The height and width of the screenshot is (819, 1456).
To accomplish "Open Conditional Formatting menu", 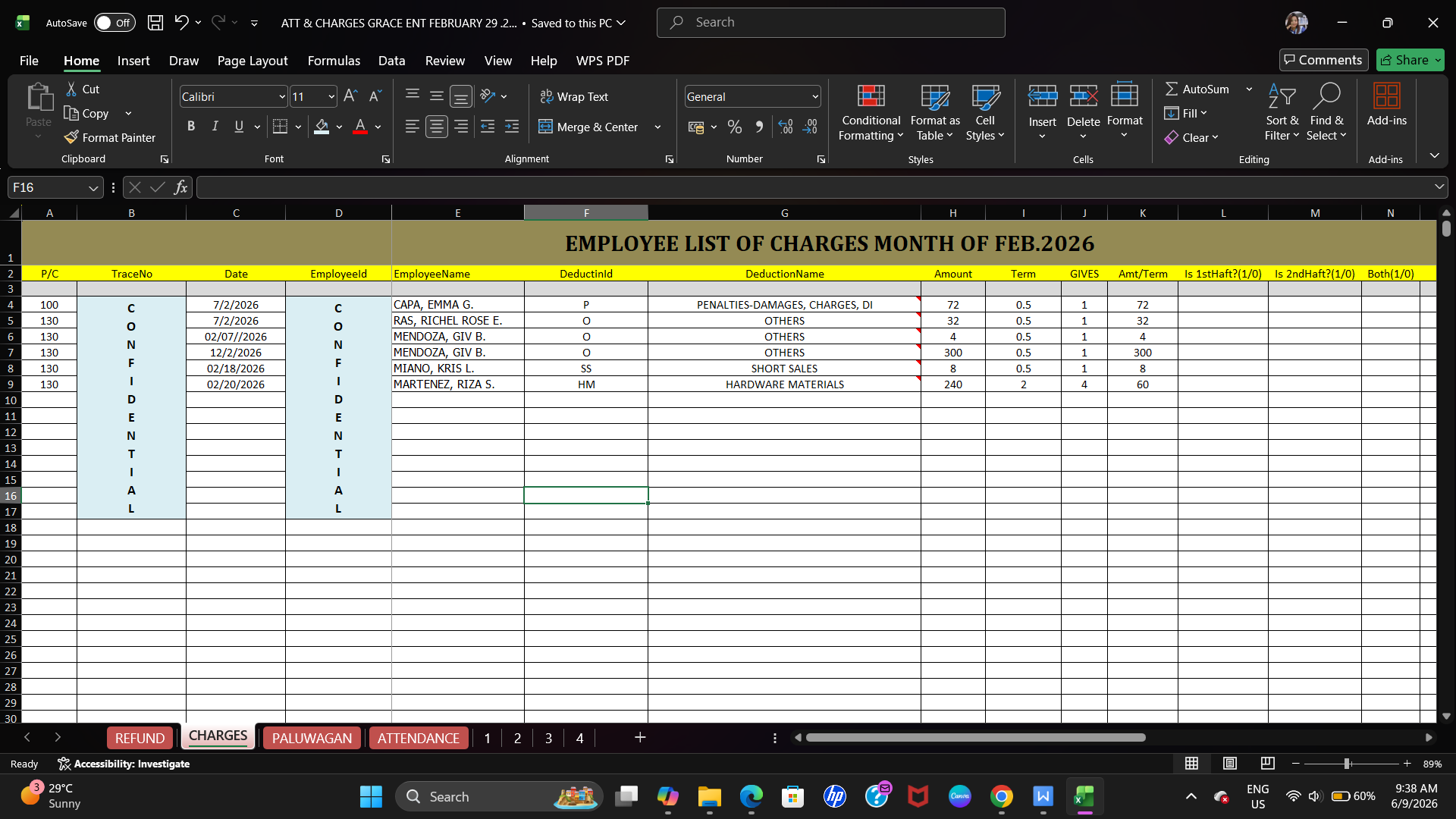I will click(x=871, y=112).
